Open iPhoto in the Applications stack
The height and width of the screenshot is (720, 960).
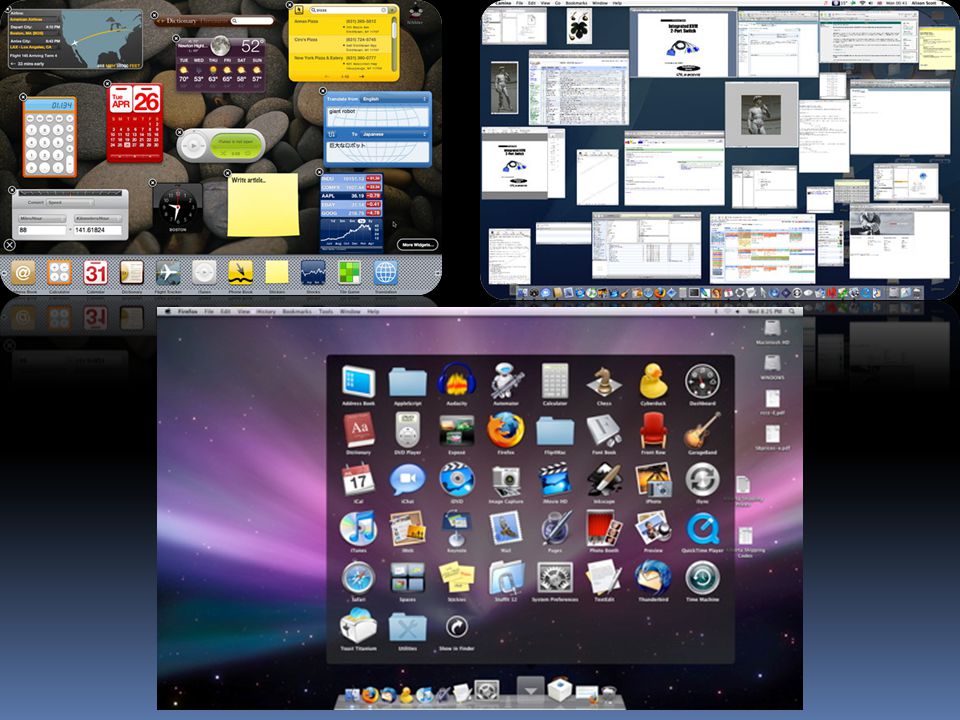(653, 479)
